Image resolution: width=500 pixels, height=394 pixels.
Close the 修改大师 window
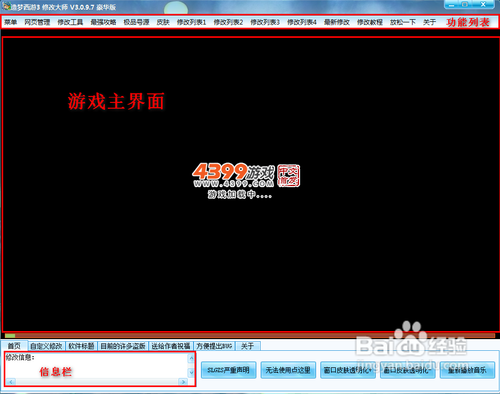[x=483, y=5]
